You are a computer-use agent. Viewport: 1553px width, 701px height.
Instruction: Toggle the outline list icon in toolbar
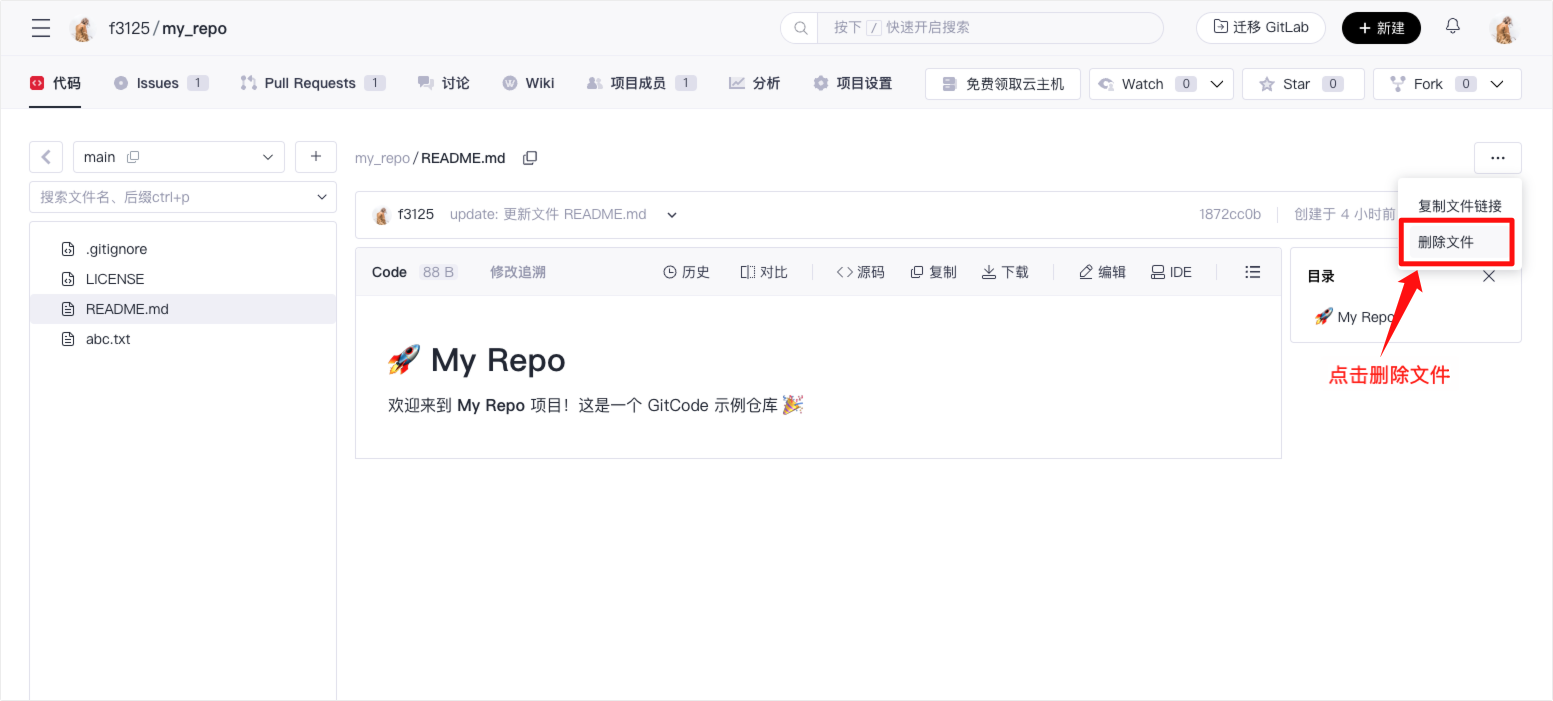(x=1252, y=272)
